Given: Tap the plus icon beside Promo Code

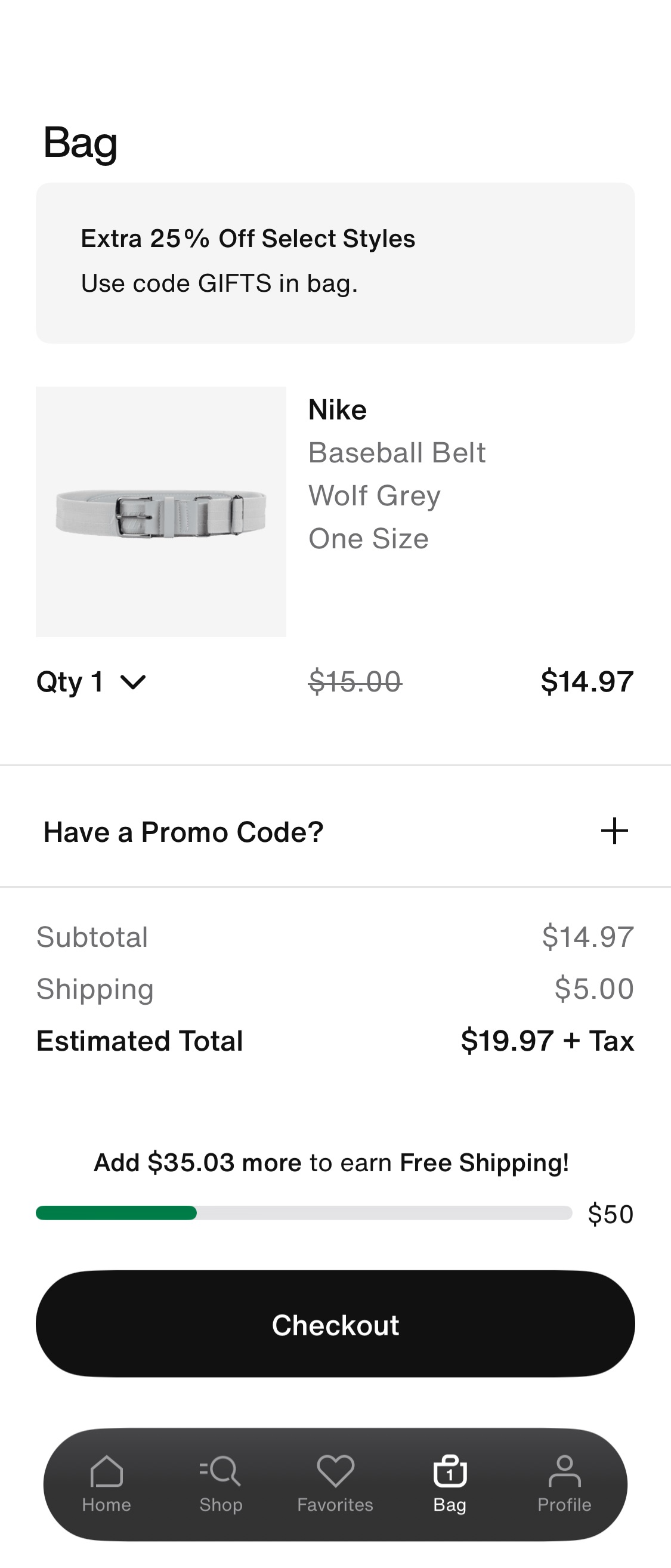Looking at the screenshot, I should click(x=614, y=832).
